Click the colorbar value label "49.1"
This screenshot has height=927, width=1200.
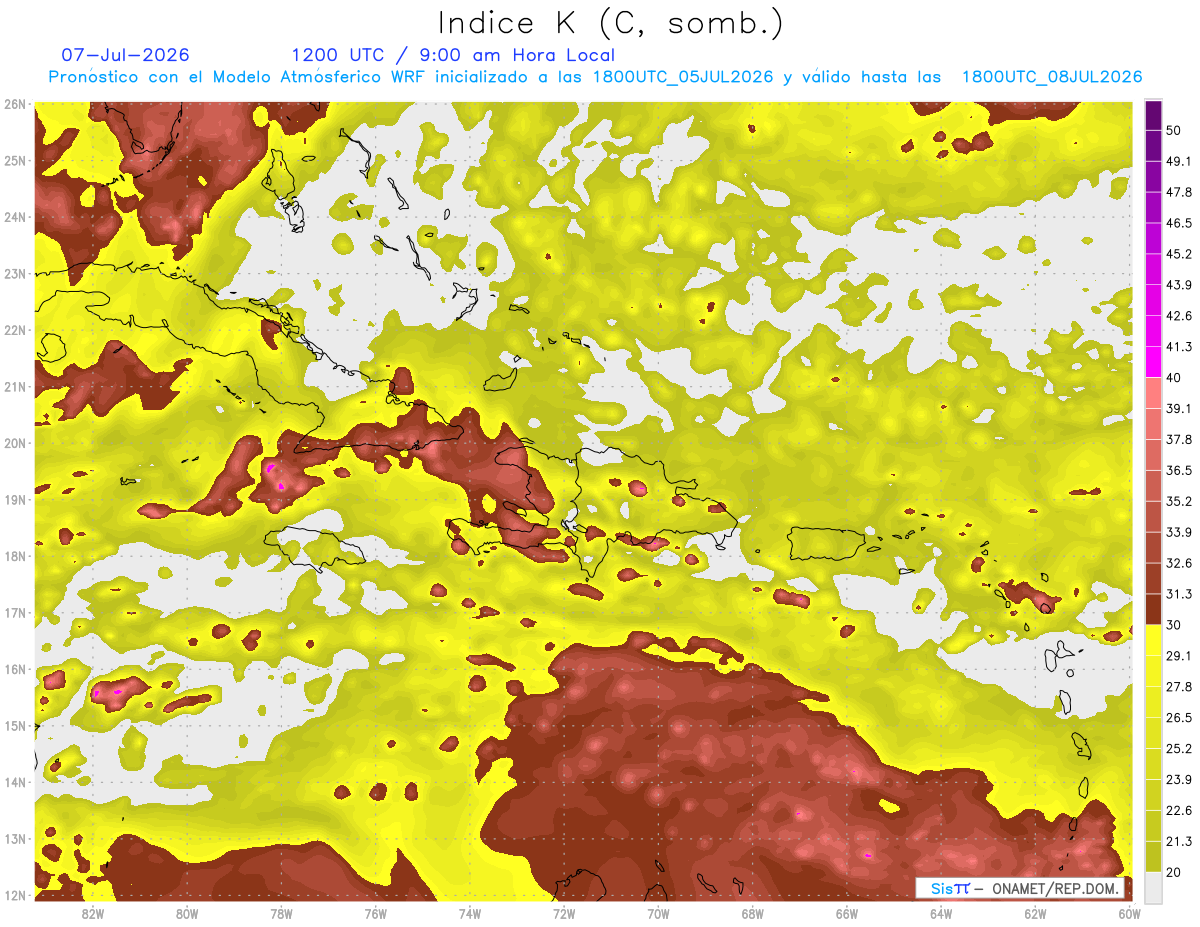[x=1179, y=161]
